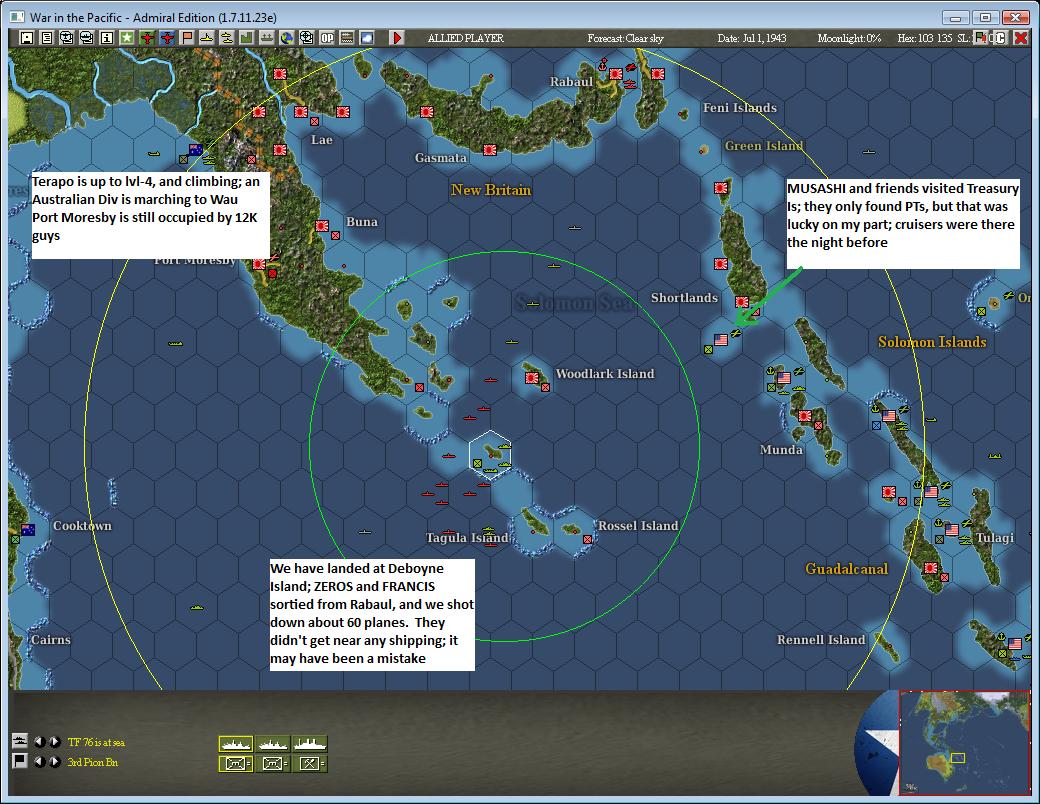Click the Australian flag at Cooktown
1040x804 pixels.
(28, 529)
